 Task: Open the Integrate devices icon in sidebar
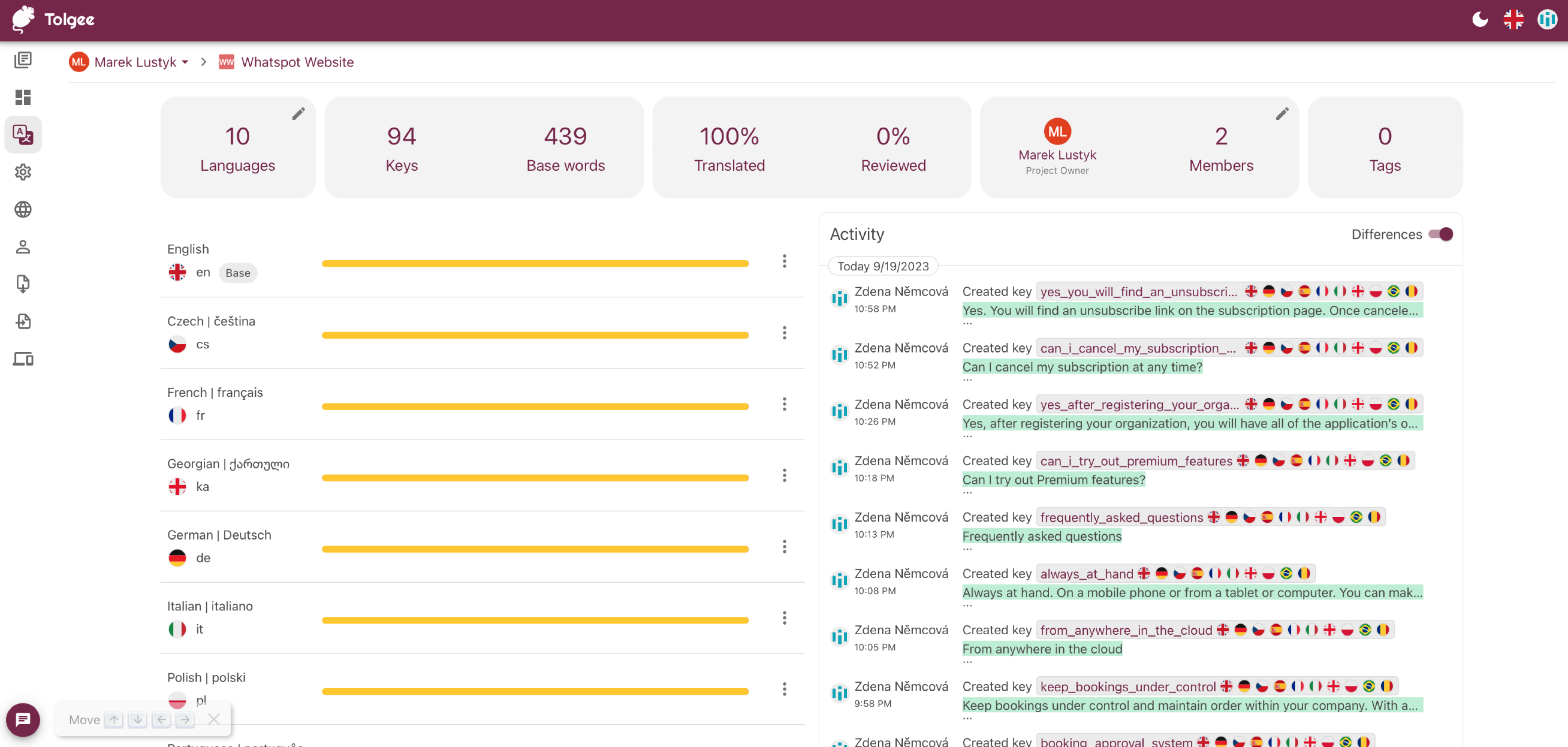(23, 359)
